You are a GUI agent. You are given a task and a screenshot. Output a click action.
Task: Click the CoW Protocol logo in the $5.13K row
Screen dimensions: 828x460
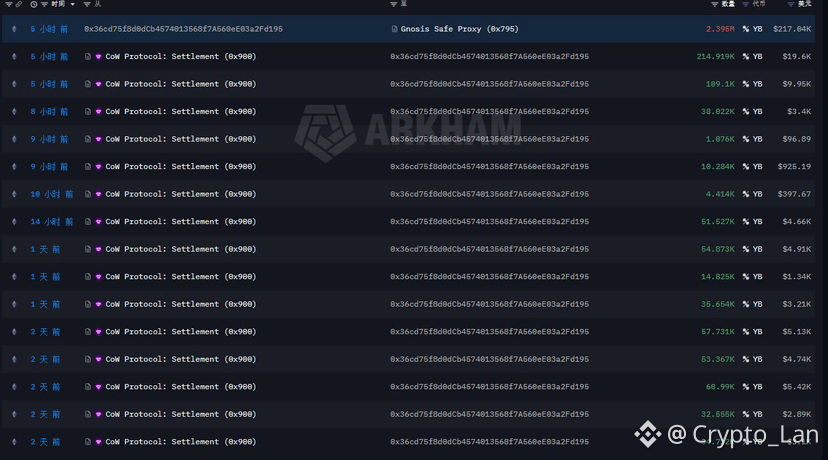pyautogui.click(x=98, y=332)
